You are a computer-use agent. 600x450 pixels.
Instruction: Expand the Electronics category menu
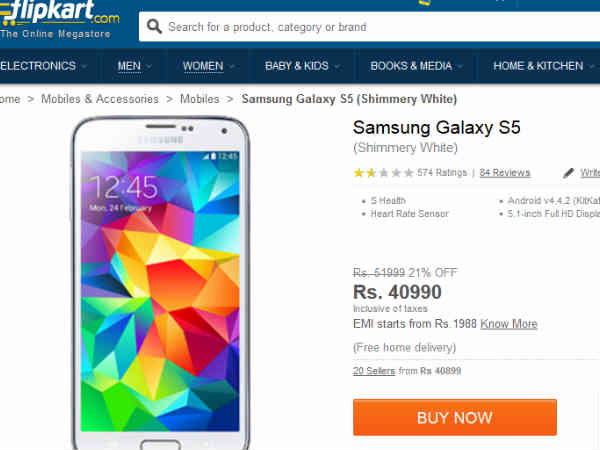coord(44,66)
